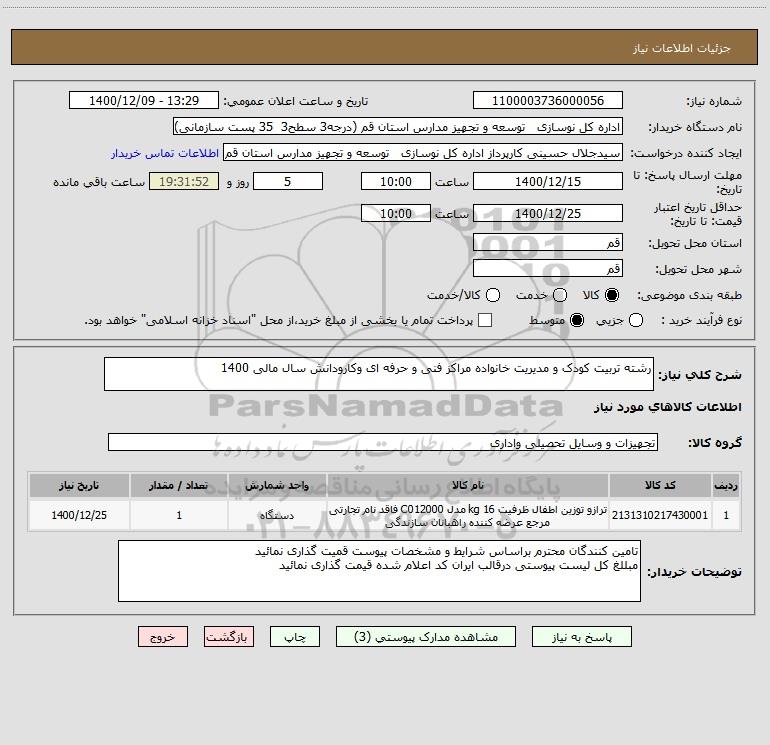Click the remaining time 19:31:52 field
The height and width of the screenshot is (745, 770).
click(184, 182)
